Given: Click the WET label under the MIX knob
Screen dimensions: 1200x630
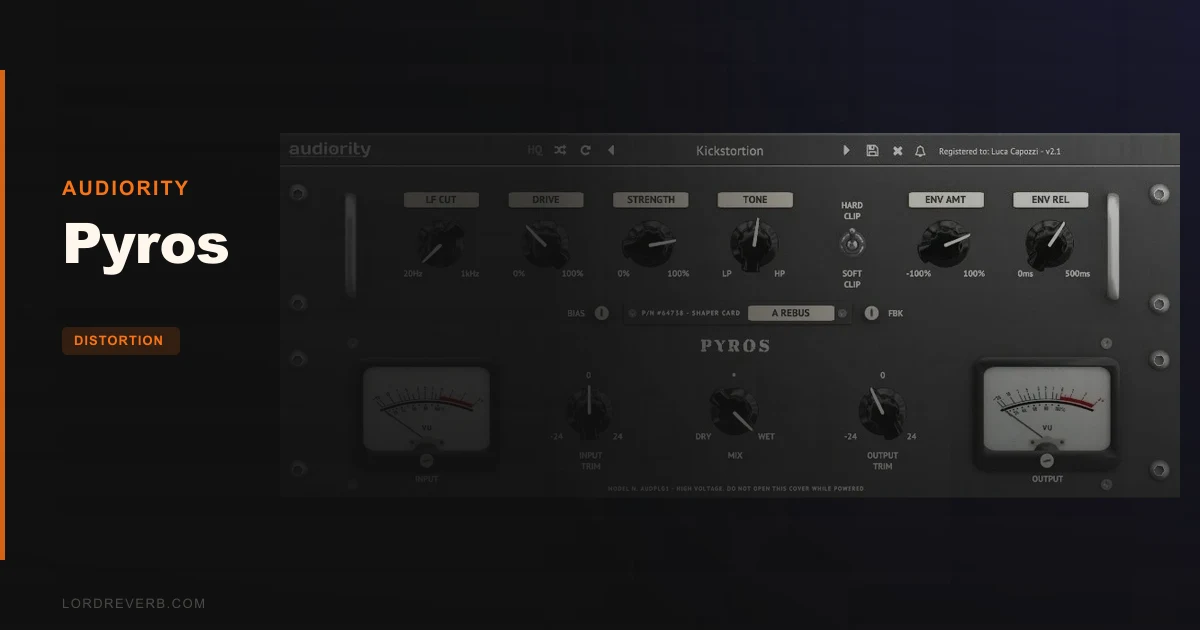Looking at the screenshot, I should click(x=766, y=437).
